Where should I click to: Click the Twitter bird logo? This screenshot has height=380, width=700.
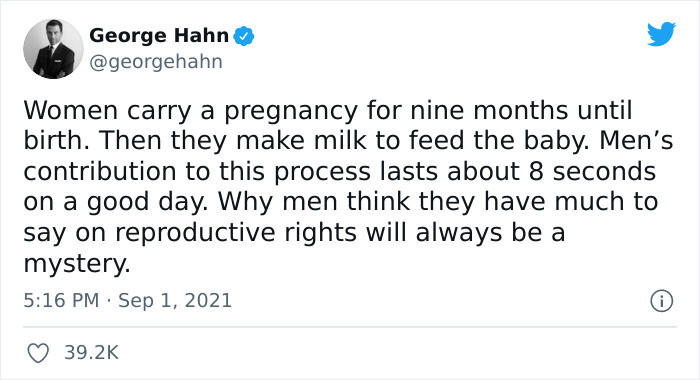click(x=661, y=34)
